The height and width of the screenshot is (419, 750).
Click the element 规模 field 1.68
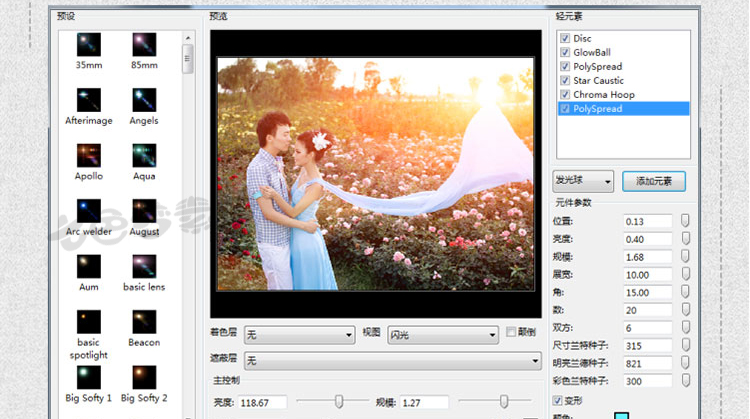pos(648,257)
